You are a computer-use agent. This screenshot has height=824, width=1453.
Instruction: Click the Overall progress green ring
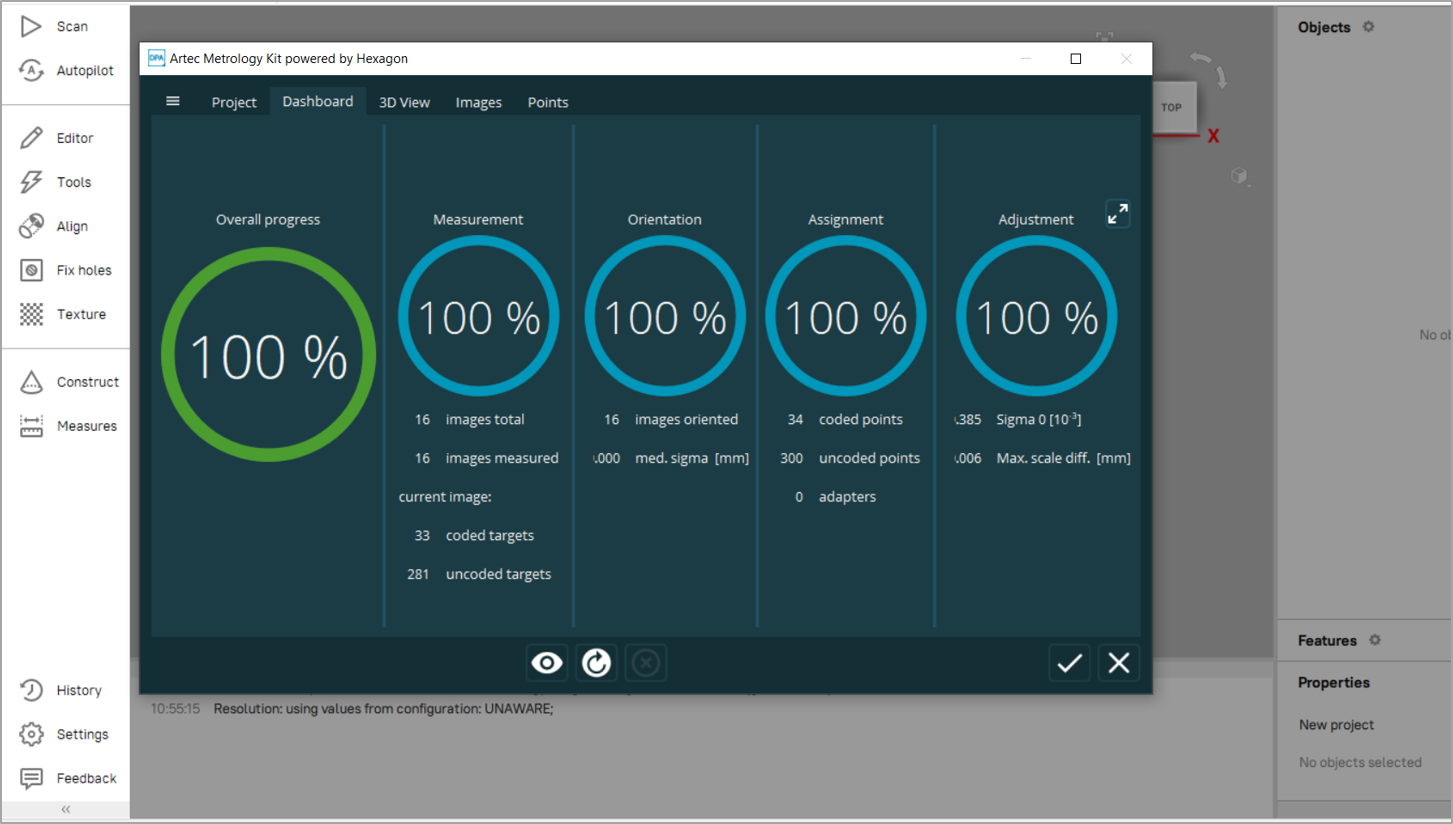268,354
